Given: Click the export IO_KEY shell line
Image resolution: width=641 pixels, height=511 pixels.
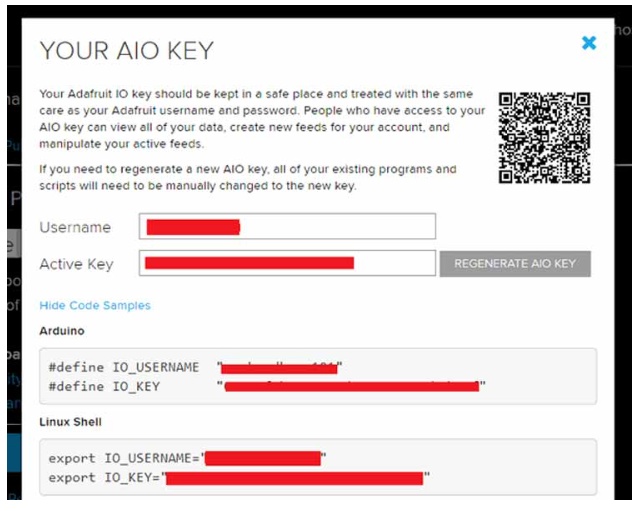Looking at the screenshot, I should (105, 477).
